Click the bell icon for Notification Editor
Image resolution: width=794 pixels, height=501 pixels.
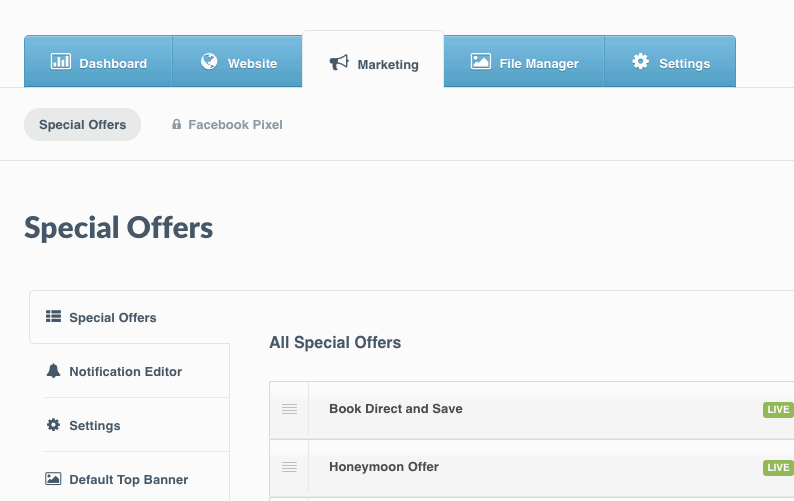53,371
